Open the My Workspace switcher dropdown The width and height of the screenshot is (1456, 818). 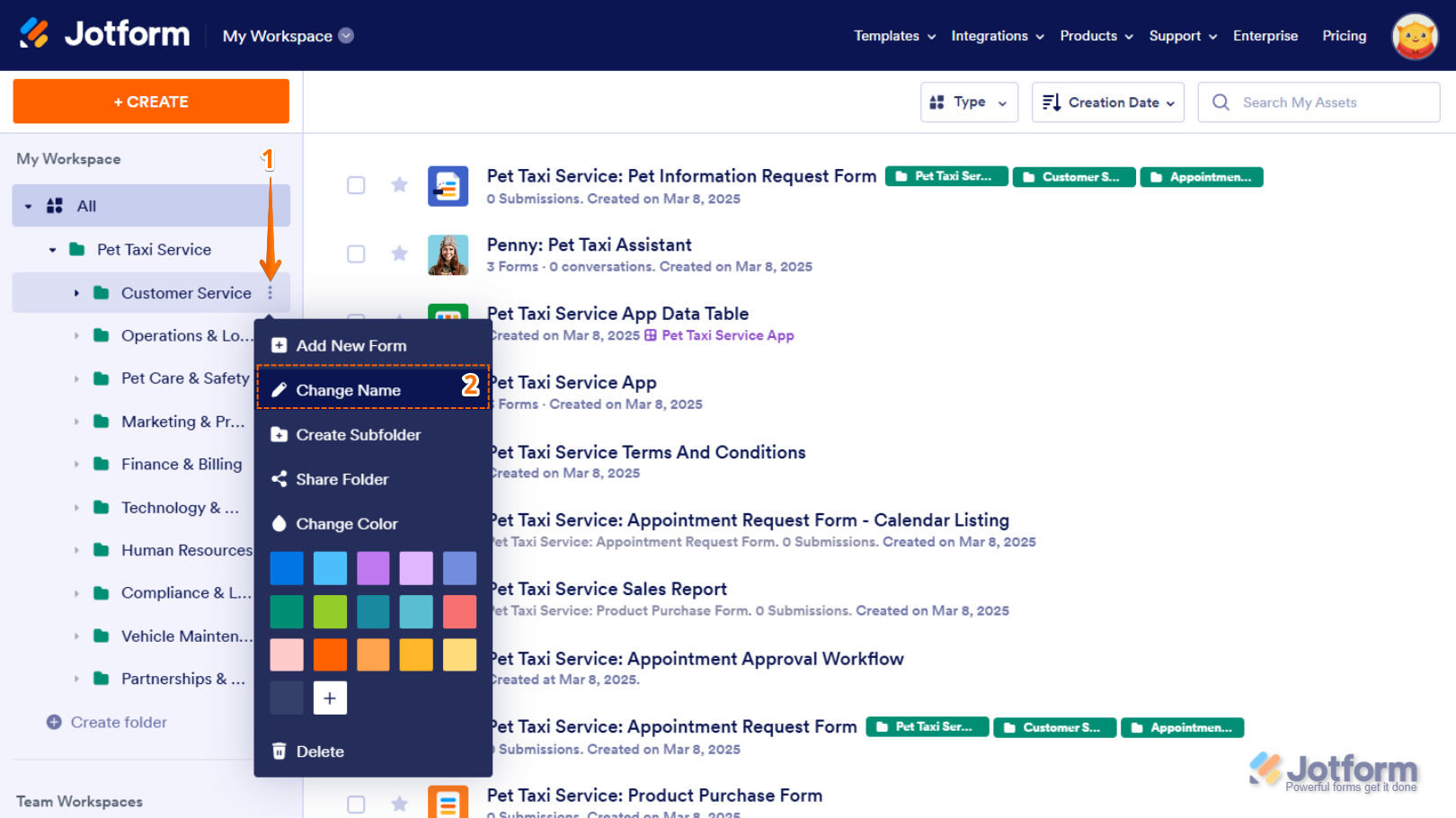coord(288,36)
